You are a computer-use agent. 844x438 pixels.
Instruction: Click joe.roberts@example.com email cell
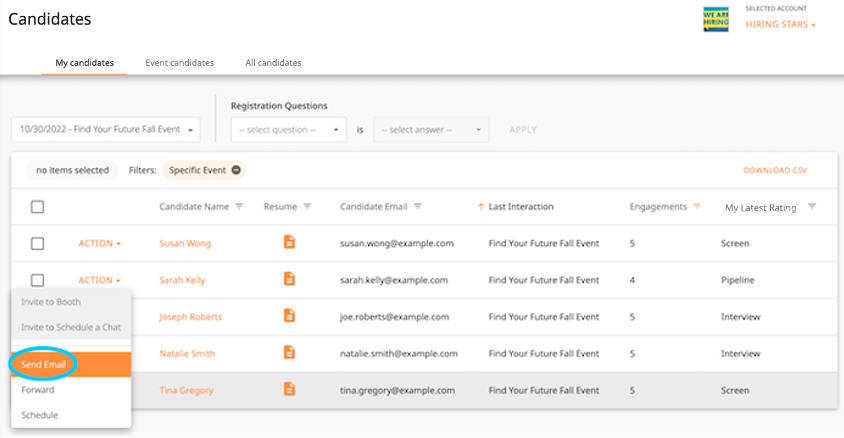click(394, 316)
